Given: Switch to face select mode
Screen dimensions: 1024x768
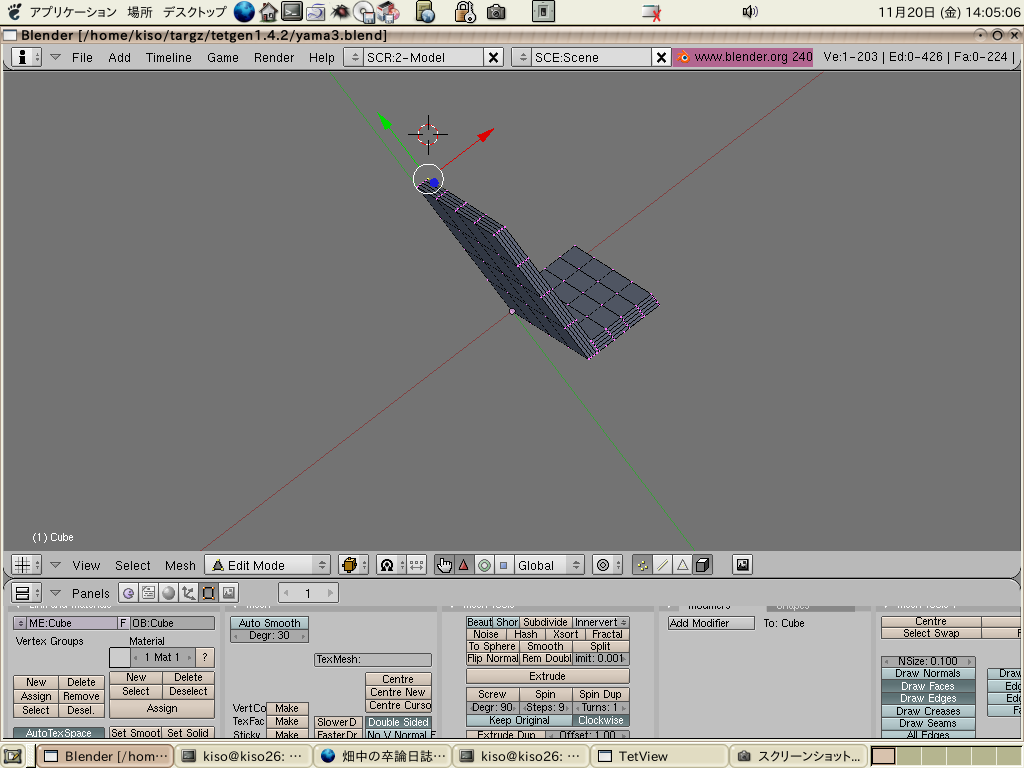Looking at the screenshot, I should point(682,565).
